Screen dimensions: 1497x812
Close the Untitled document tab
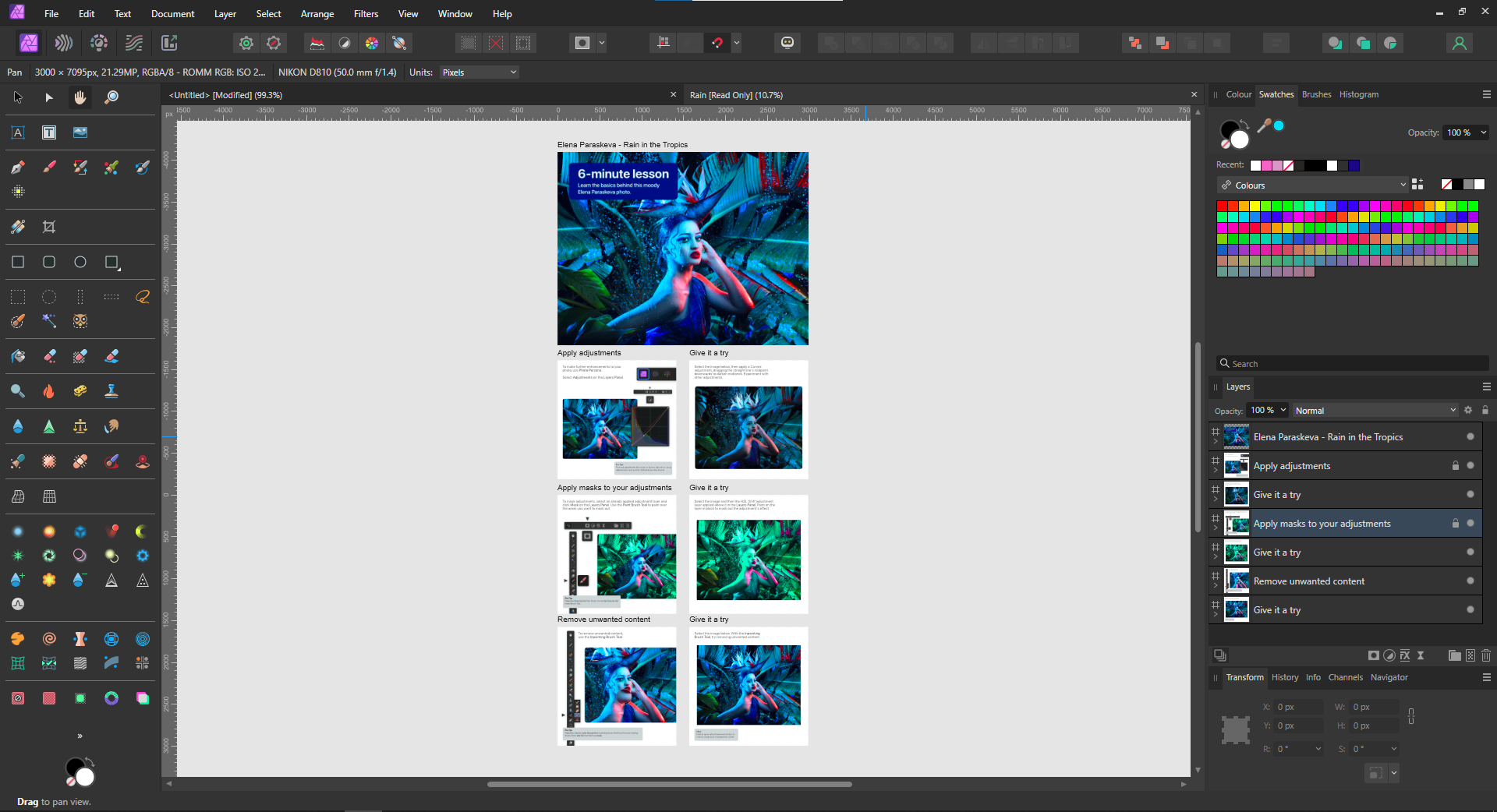(674, 94)
